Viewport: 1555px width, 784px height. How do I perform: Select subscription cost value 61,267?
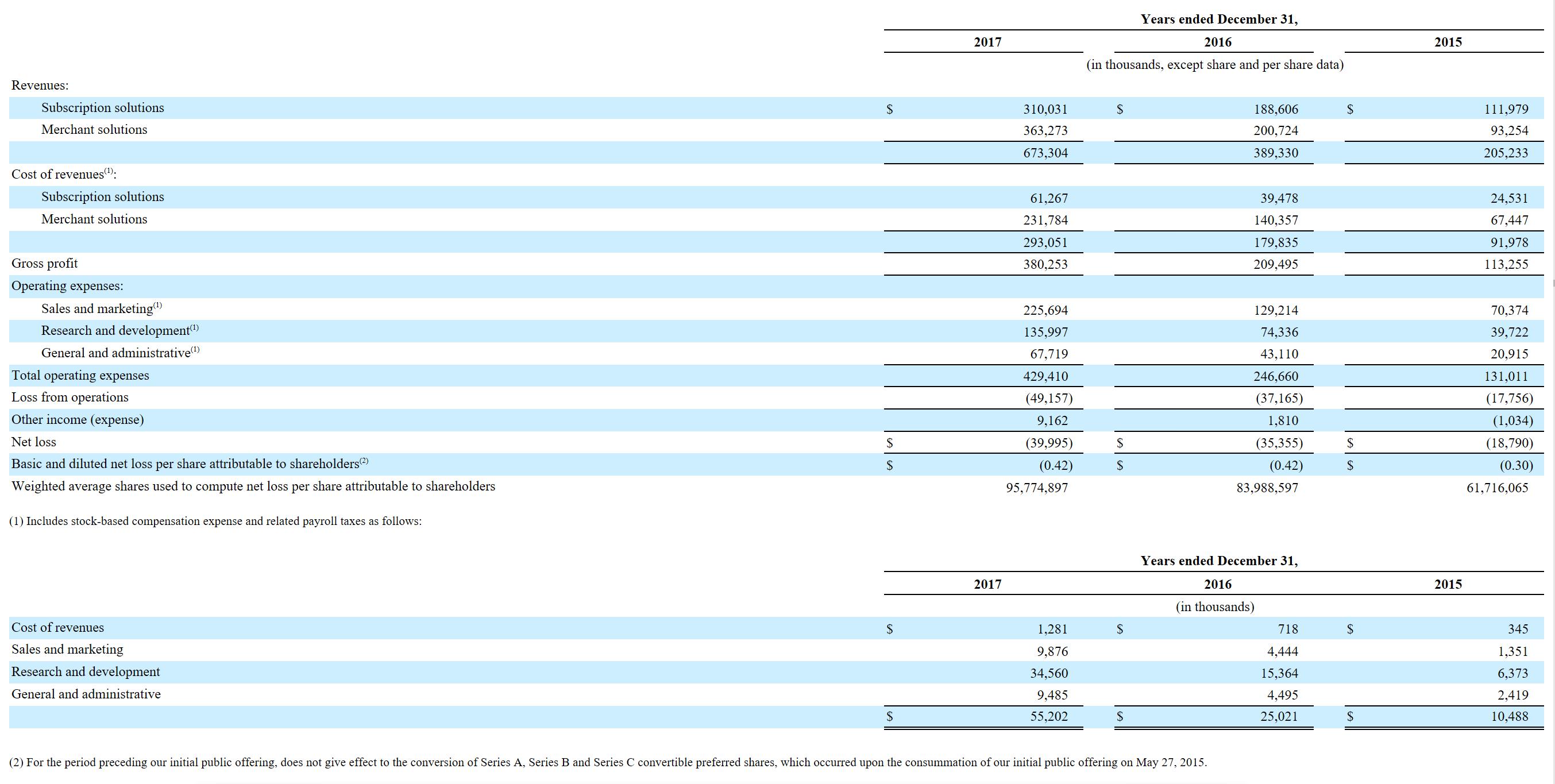pos(1048,198)
